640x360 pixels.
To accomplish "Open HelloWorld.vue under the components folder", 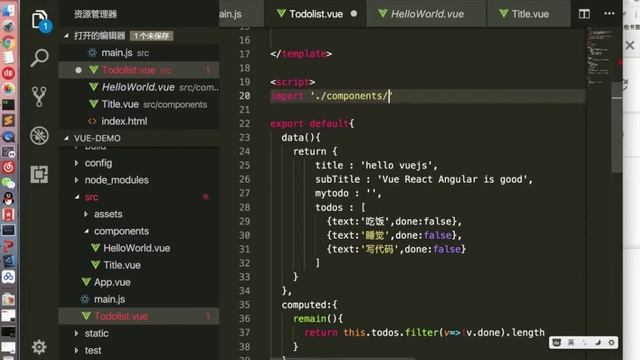I will click(139, 248).
